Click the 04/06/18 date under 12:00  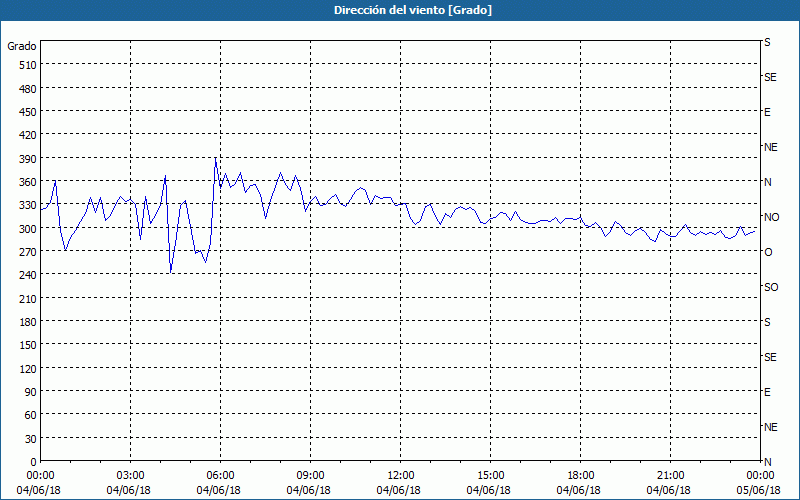pyautogui.click(x=398, y=490)
